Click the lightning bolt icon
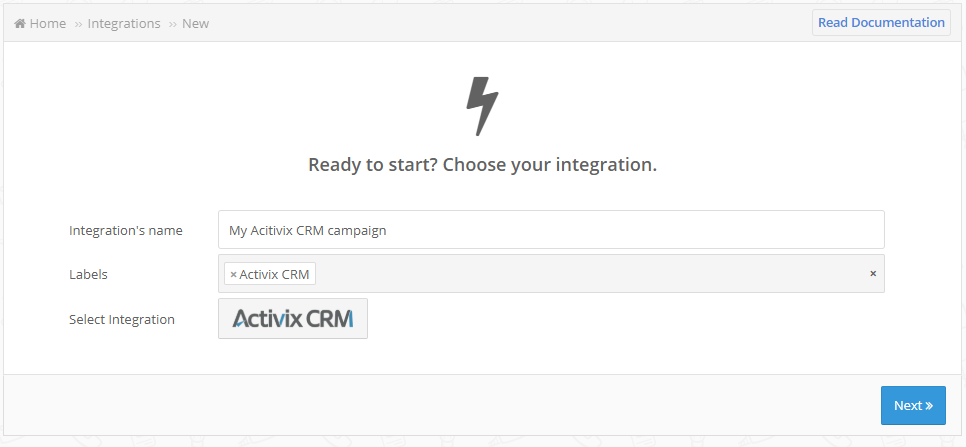 [482, 106]
